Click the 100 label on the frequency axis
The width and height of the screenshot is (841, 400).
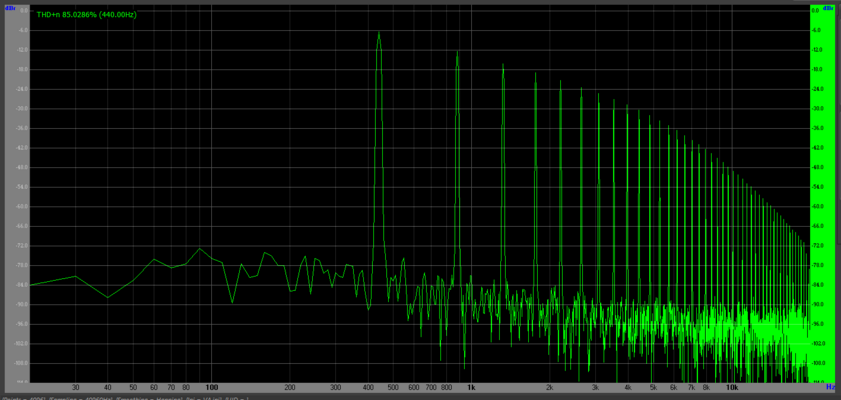pos(211,387)
